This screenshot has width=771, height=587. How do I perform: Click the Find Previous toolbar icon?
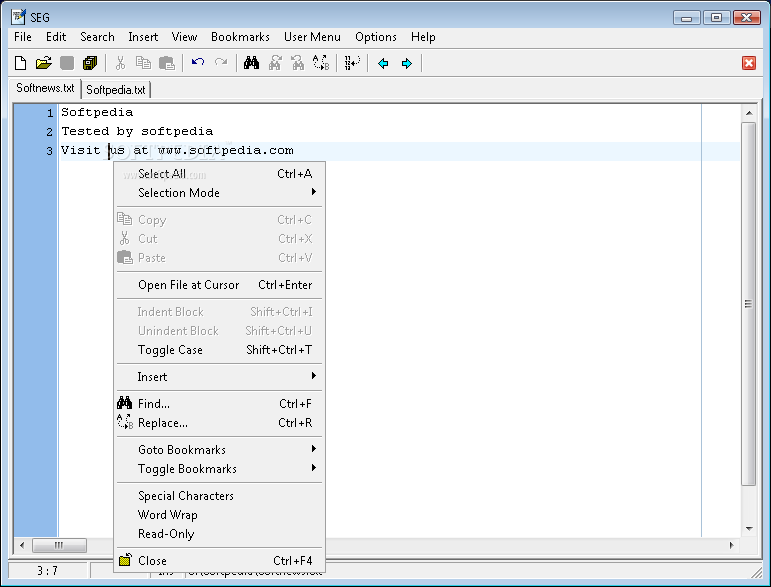coord(297,63)
